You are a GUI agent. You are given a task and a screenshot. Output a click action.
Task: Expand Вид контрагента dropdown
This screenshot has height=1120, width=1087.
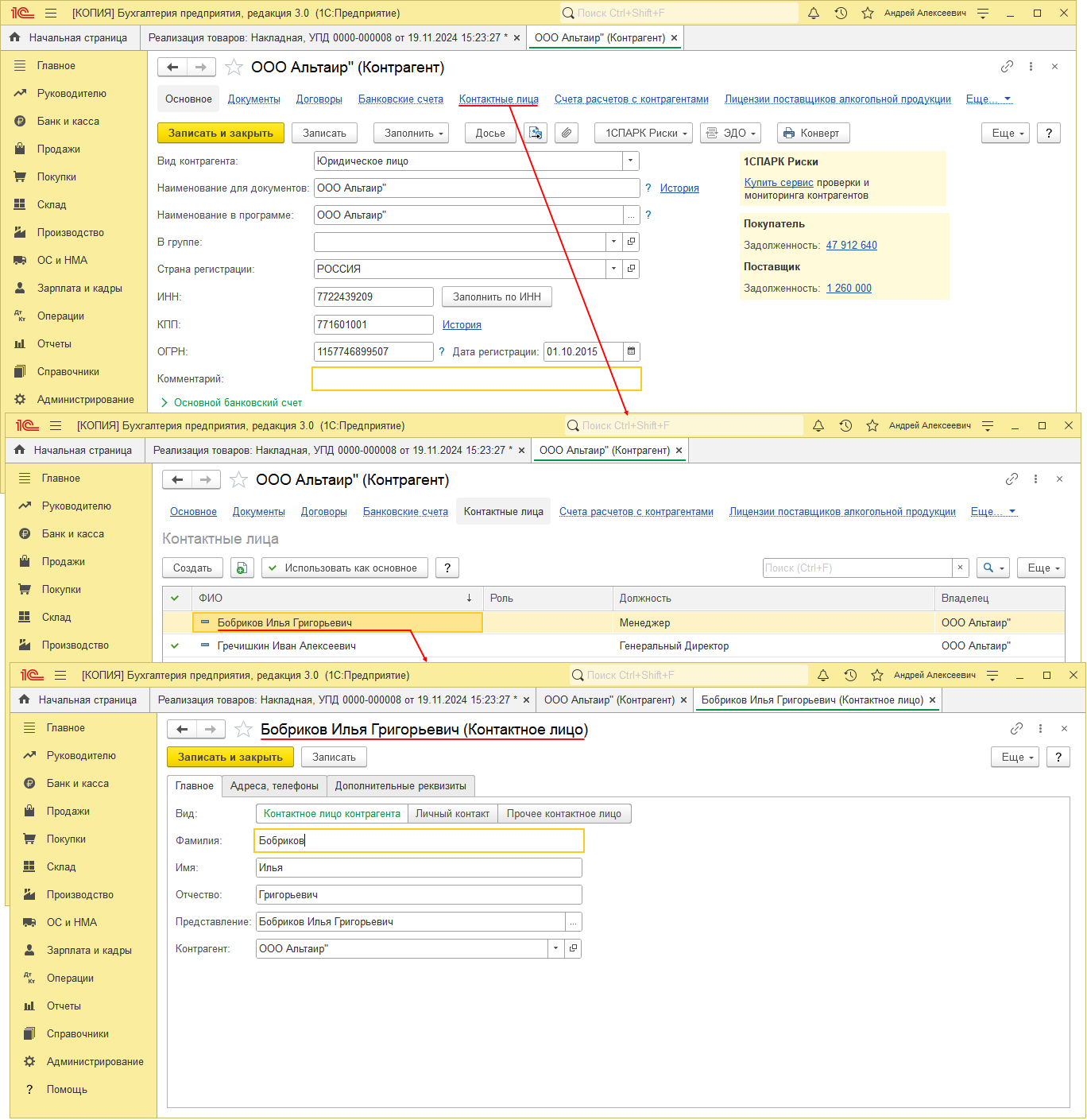coord(631,161)
